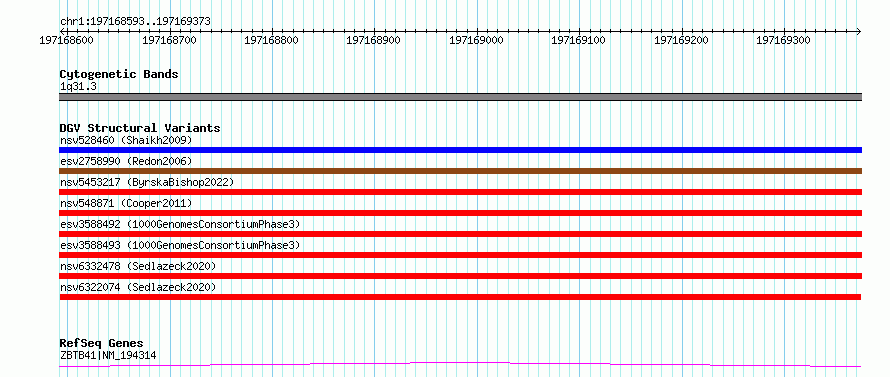Open esv3588493 (1000GenomesConsortiumPhase3) label
The width and height of the screenshot is (890, 377).
tap(180, 245)
